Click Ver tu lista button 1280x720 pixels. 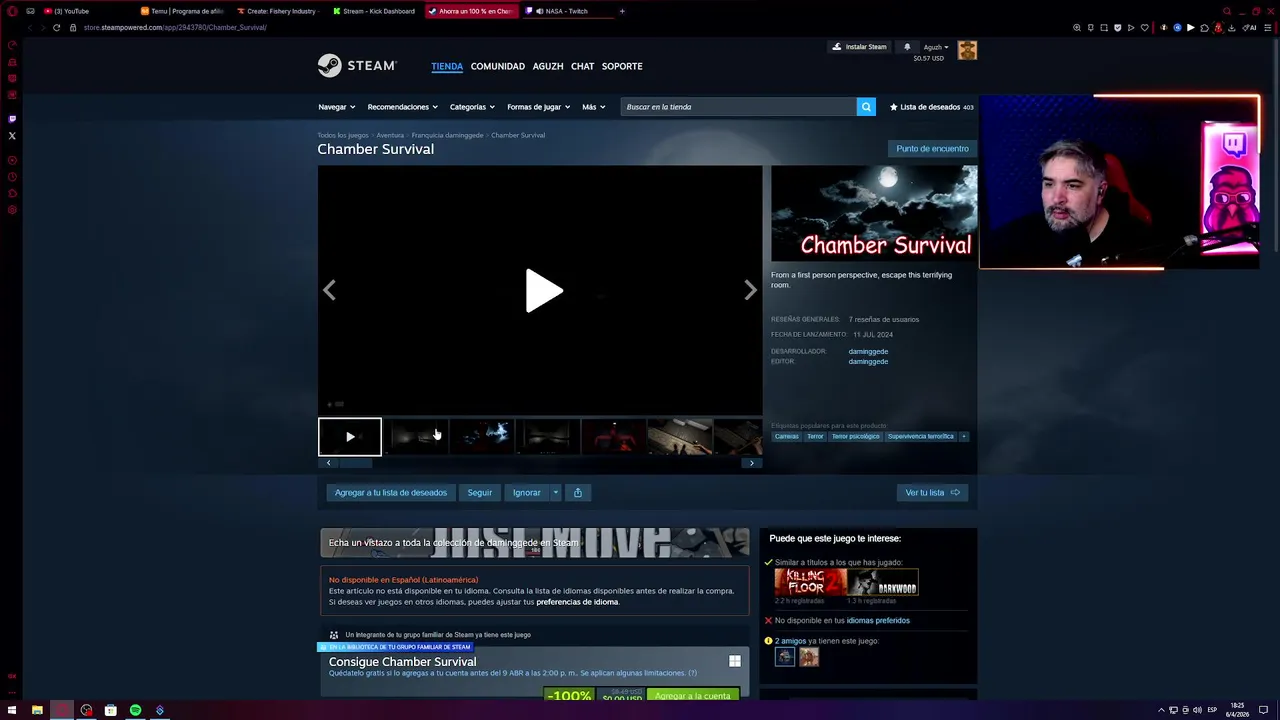pos(932,492)
